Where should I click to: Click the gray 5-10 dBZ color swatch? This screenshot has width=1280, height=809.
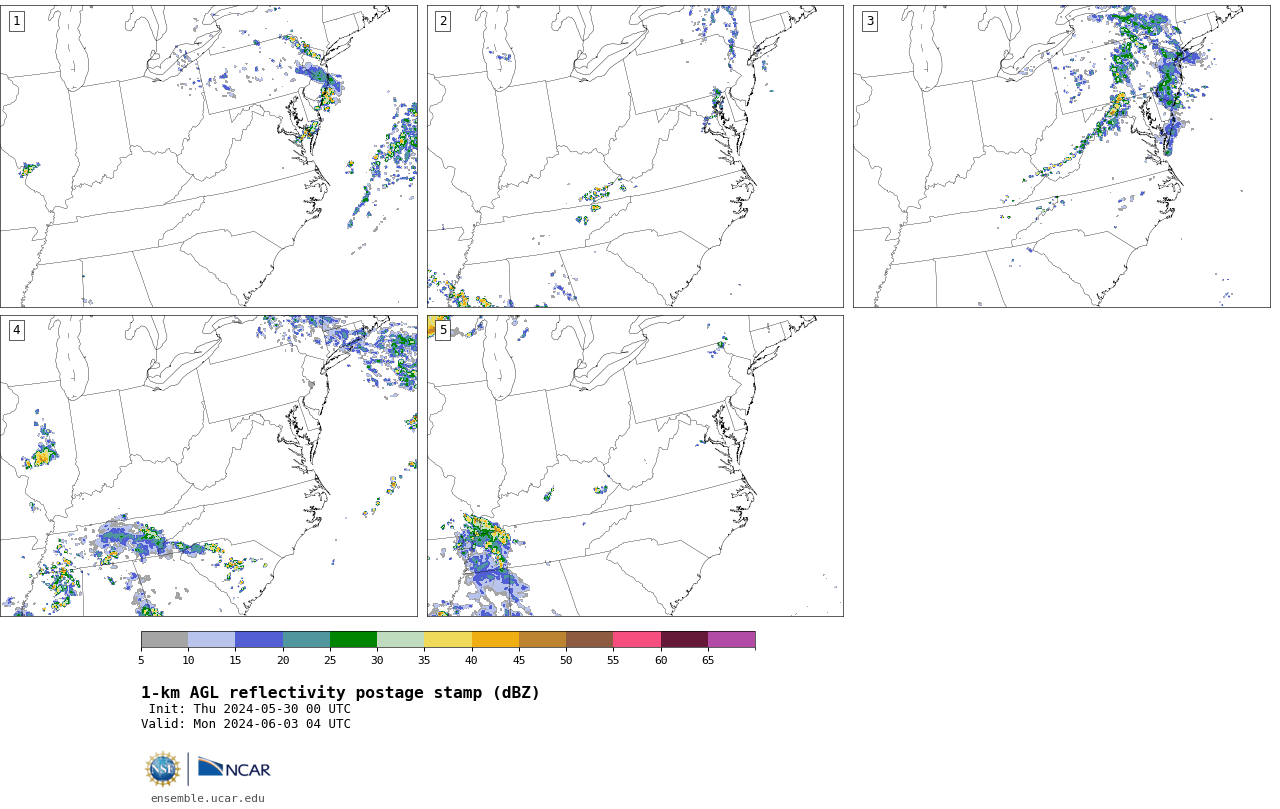pyautogui.click(x=164, y=640)
